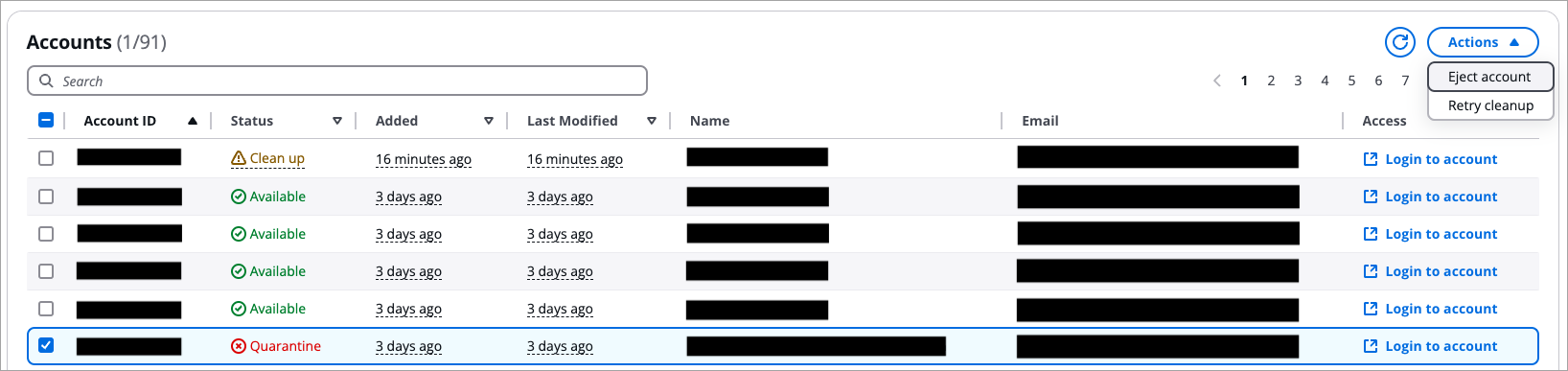Toggle the select-all accounts checkbox
The width and height of the screenshot is (1568, 371).
[46, 121]
